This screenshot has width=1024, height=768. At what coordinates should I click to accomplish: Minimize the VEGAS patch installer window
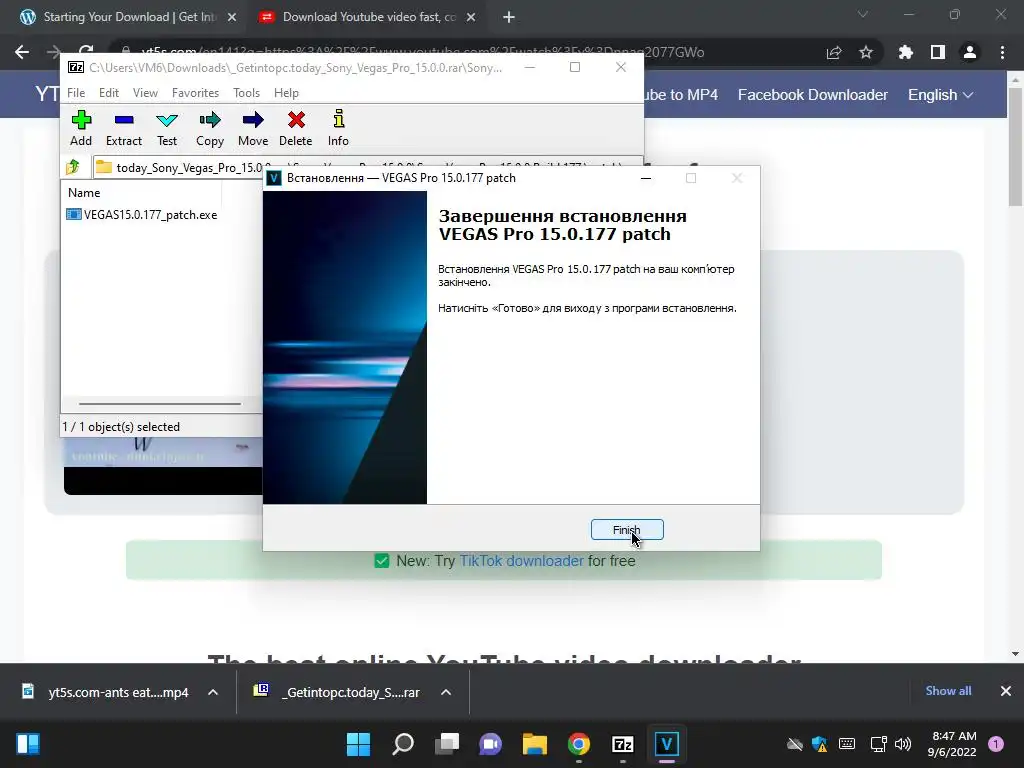click(646, 178)
